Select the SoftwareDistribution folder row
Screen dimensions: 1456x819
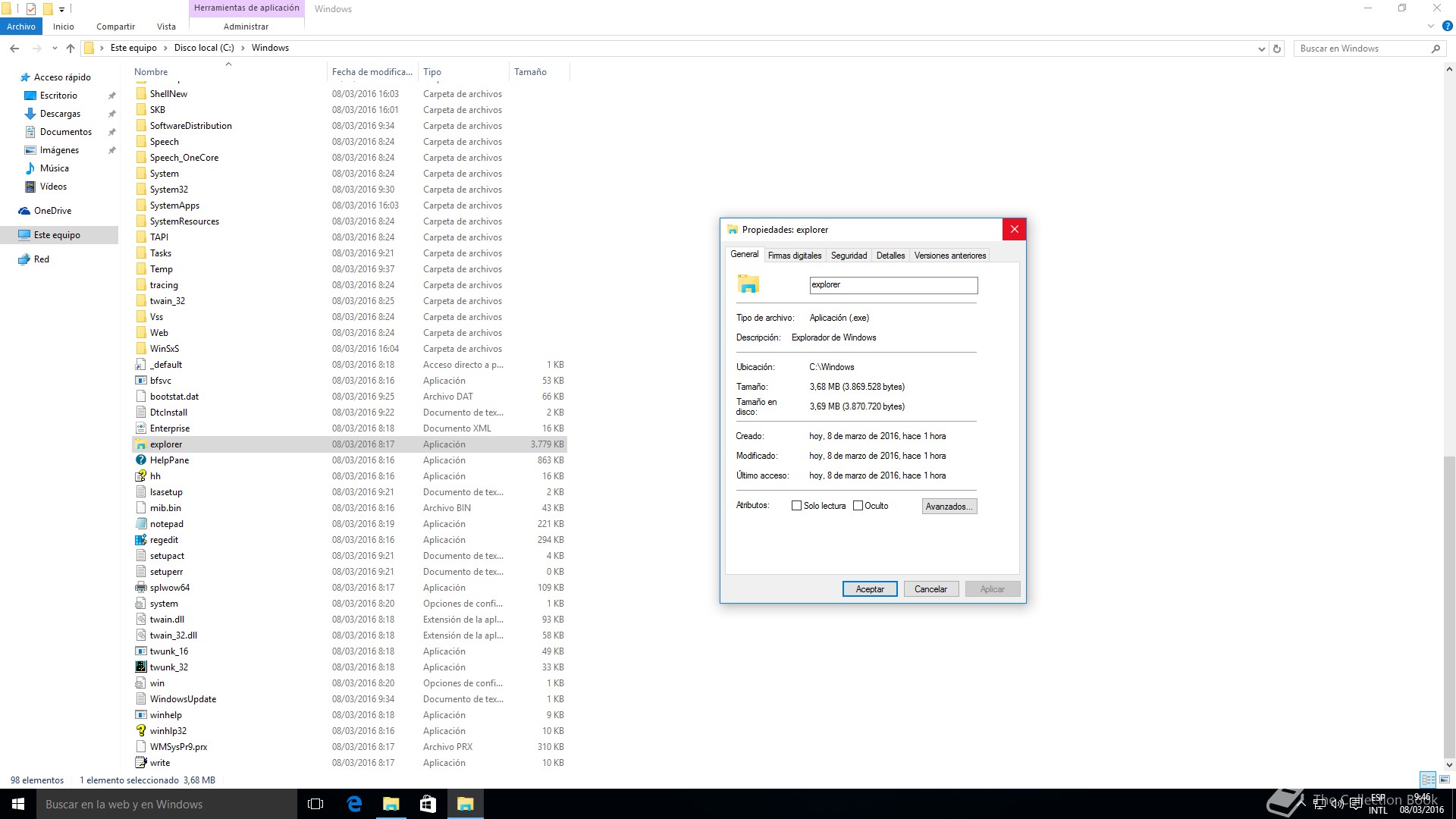(350, 126)
